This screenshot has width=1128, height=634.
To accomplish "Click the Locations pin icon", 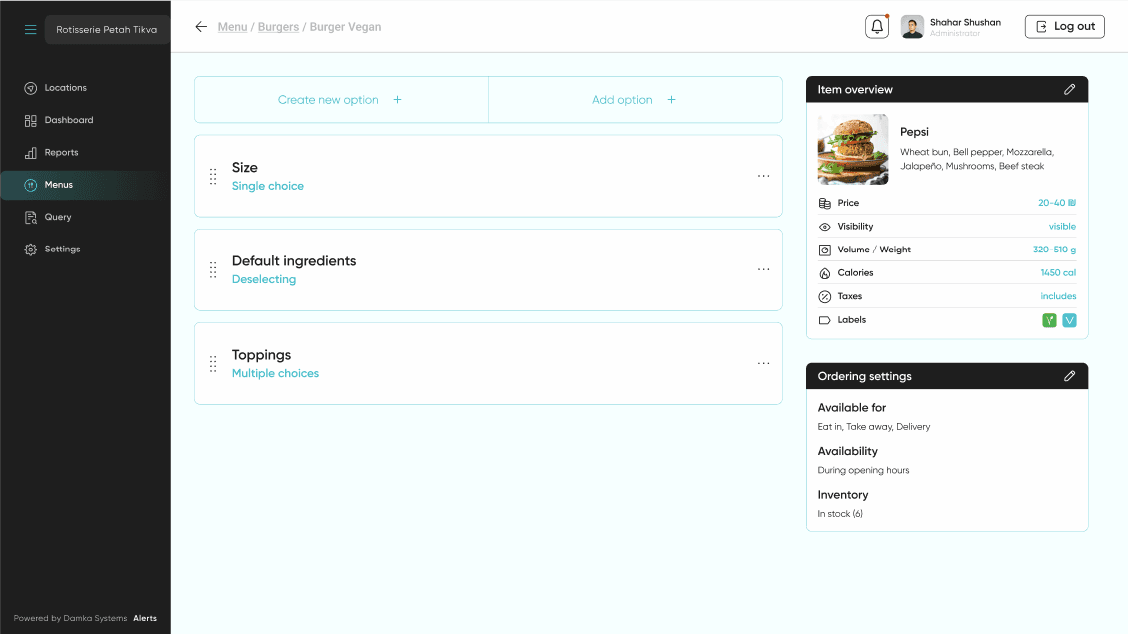I will [x=30, y=89].
